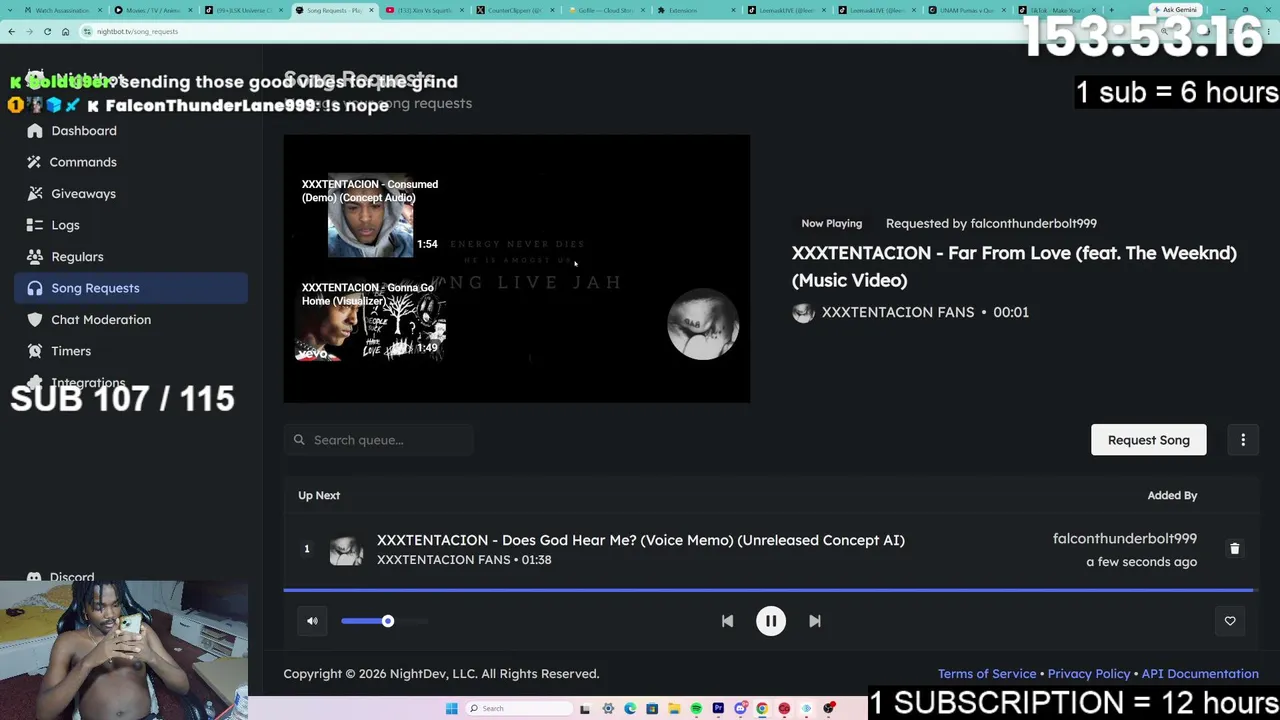Image resolution: width=1280 pixels, height=720 pixels.
Task: Skip to the previous song
Action: point(727,621)
